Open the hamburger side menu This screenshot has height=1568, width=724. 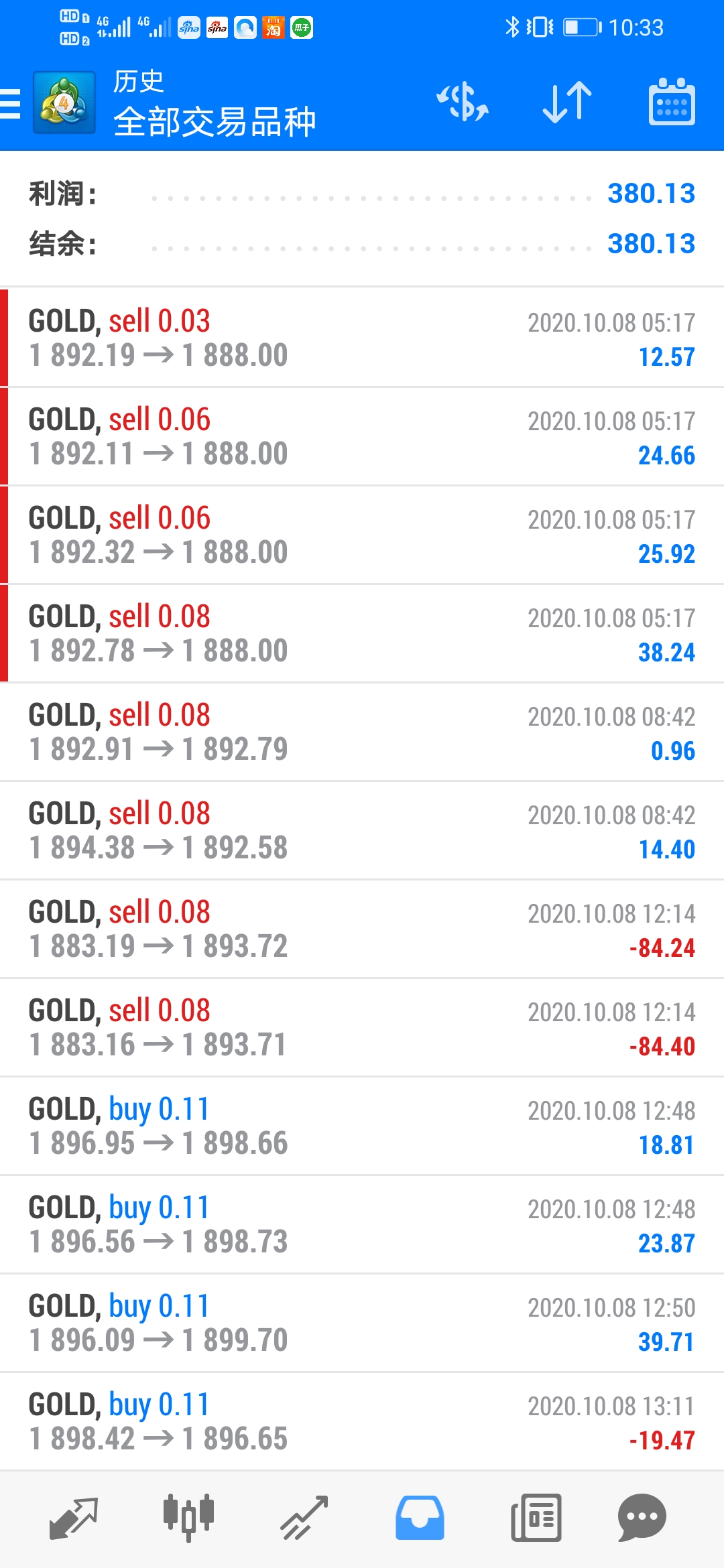(x=11, y=103)
